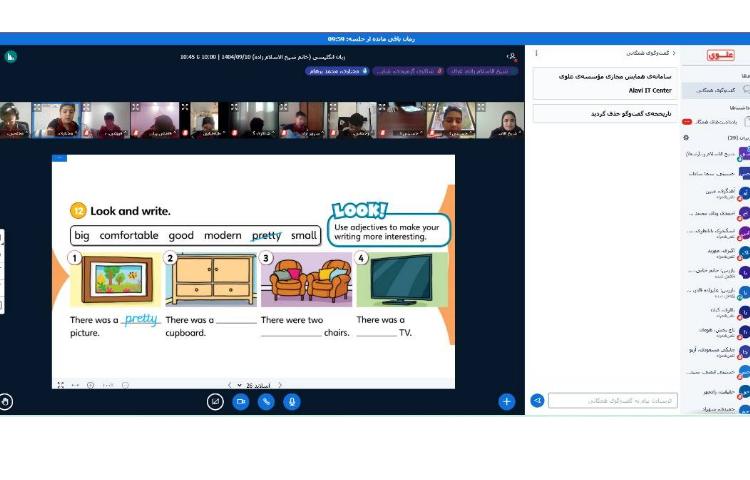Open the slide number dropdown
This screenshot has width=750, height=480.
tap(254, 385)
